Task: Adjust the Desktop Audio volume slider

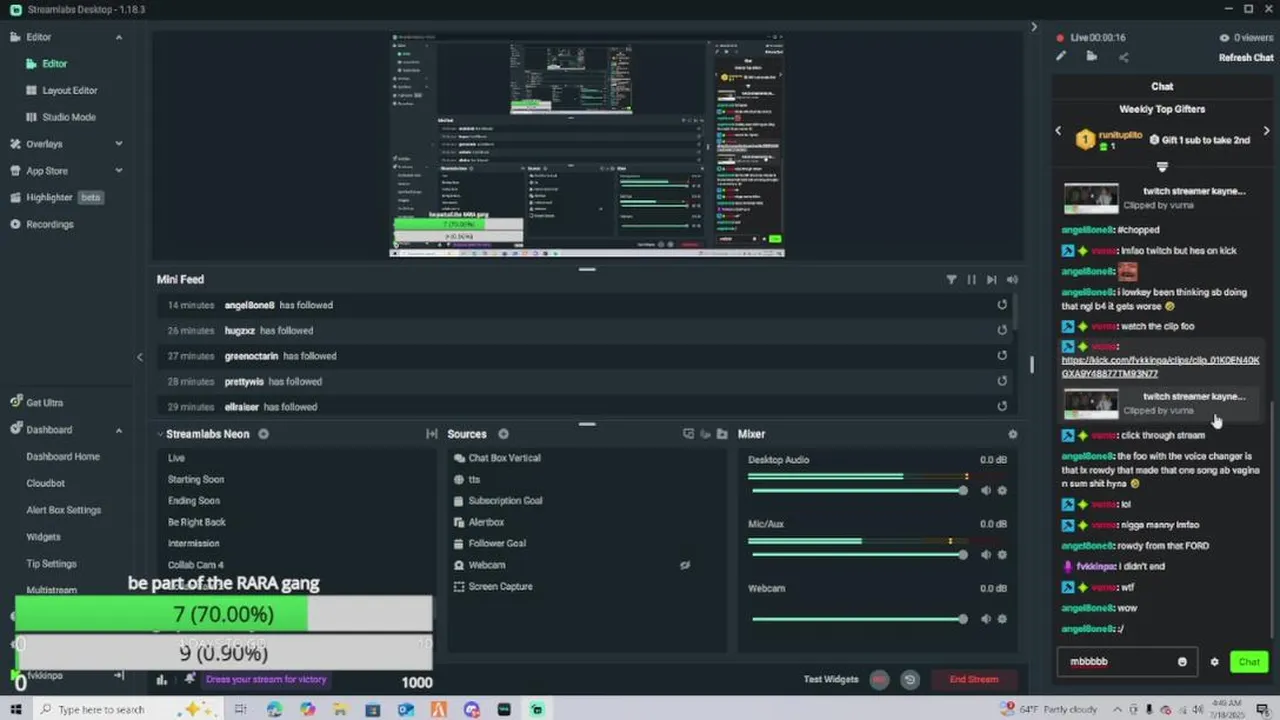Action: click(860, 491)
